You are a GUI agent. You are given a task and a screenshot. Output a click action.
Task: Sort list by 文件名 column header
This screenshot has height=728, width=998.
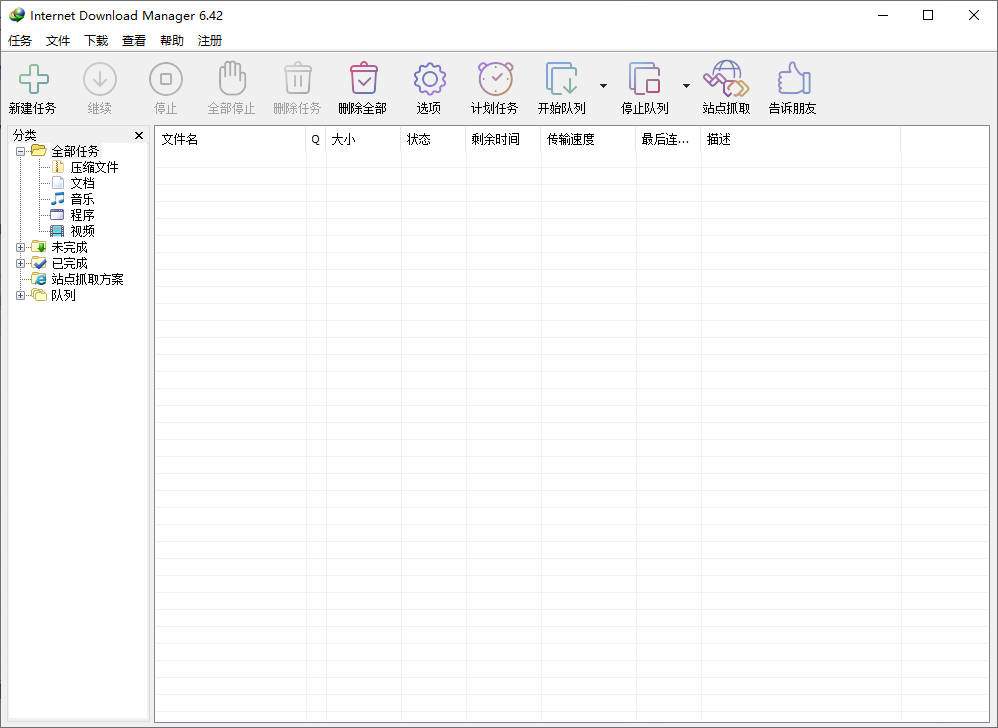click(x=230, y=140)
